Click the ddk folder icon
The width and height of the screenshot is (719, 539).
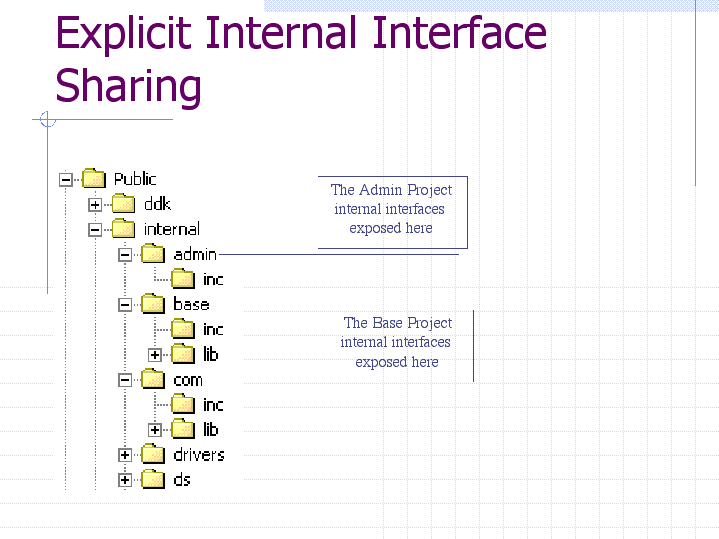pyautogui.click(x=124, y=204)
